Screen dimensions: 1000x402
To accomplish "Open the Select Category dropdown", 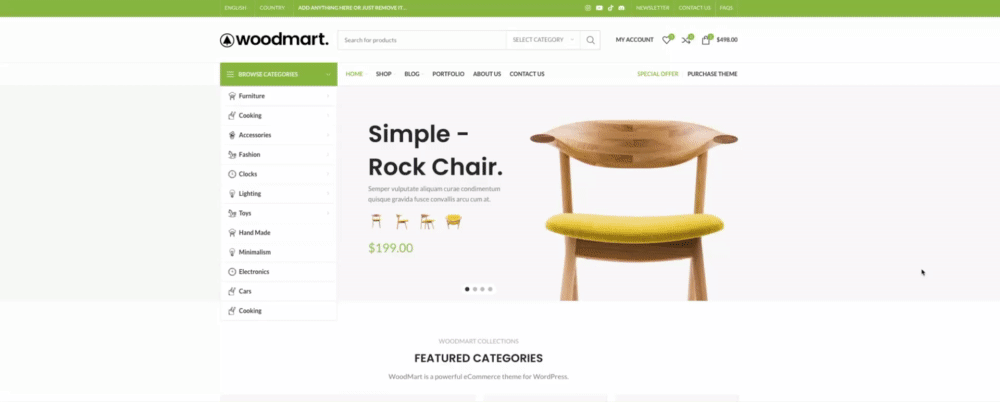I will (543, 40).
